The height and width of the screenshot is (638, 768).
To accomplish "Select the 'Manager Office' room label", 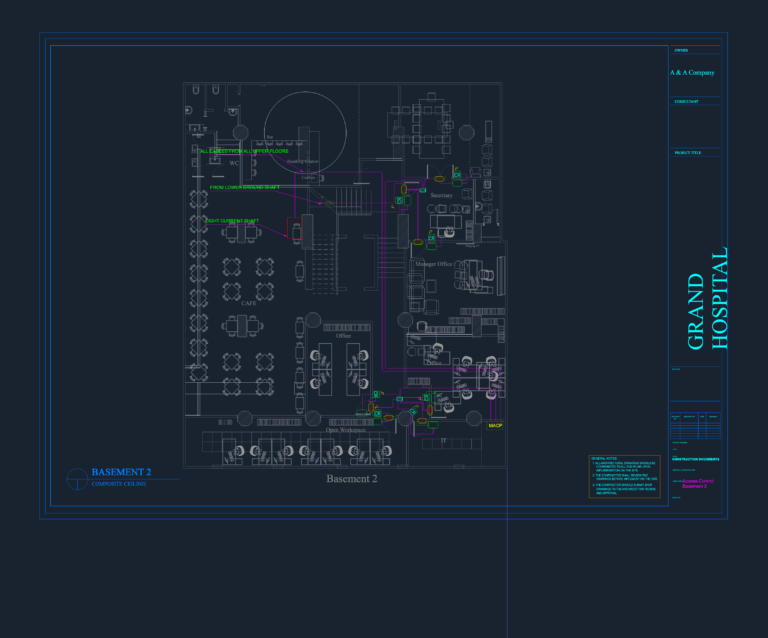I will 433,264.
